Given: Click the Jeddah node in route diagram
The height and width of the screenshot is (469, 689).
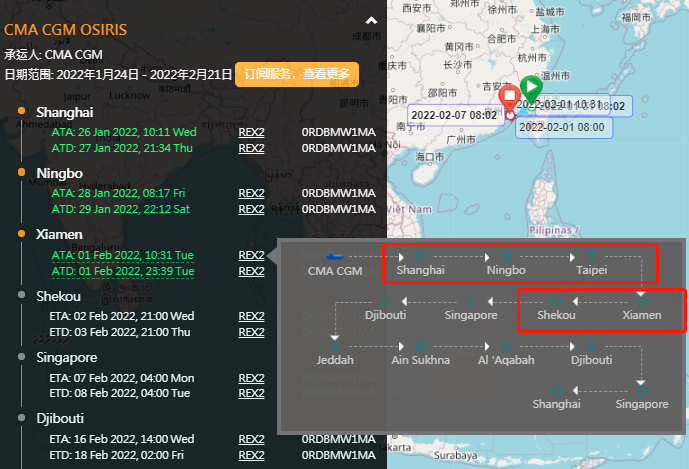Looking at the screenshot, I should tap(335, 359).
